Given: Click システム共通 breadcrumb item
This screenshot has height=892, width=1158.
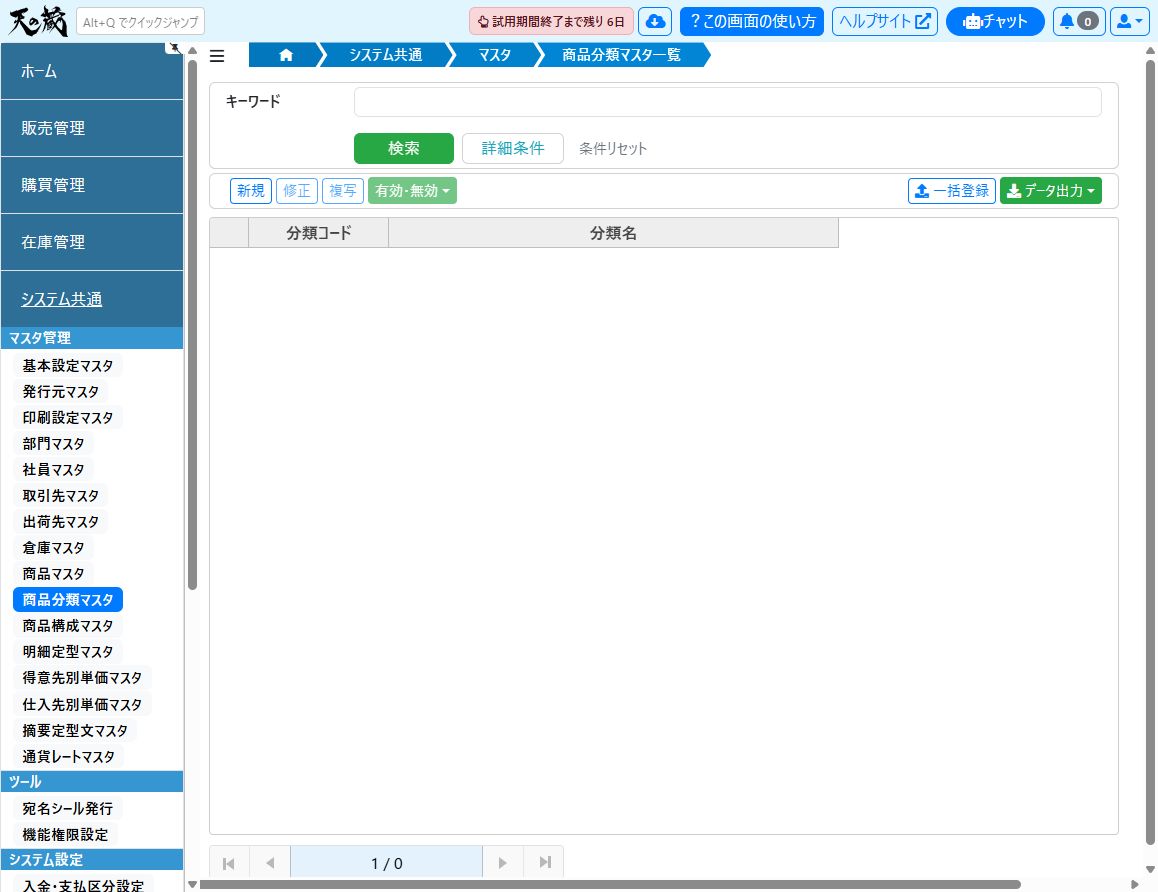Looking at the screenshot, I should click(x=386, y=55).
